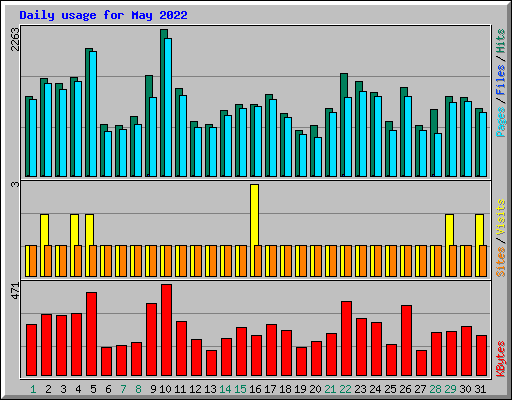Click day label 10 on the x-axis
The height and width of the screenshot is (400, 512).
pyautogui.click(x=165, y=389)
